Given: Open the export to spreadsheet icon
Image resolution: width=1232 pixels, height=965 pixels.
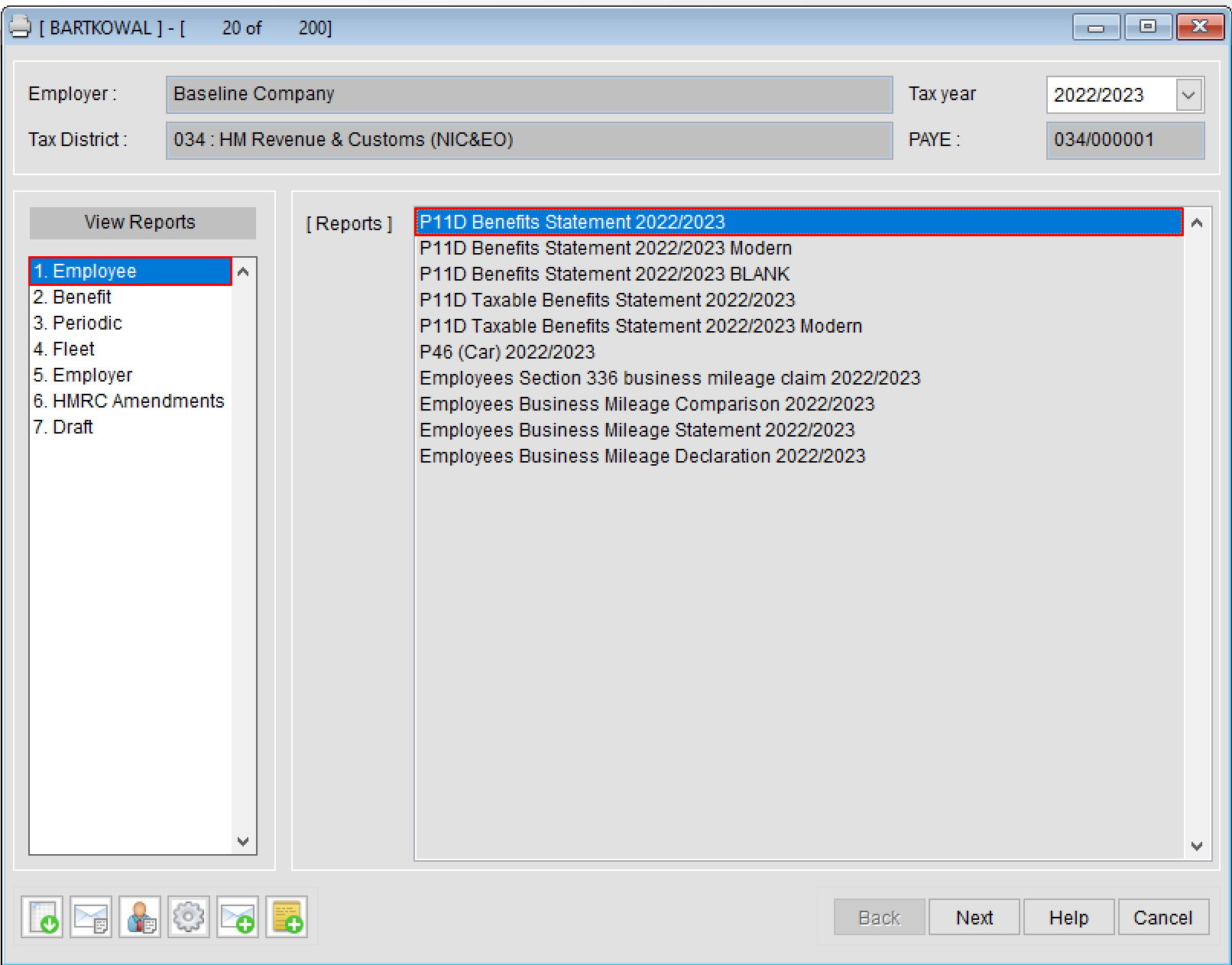Looking at the screenshot, I should click(42, 917).
